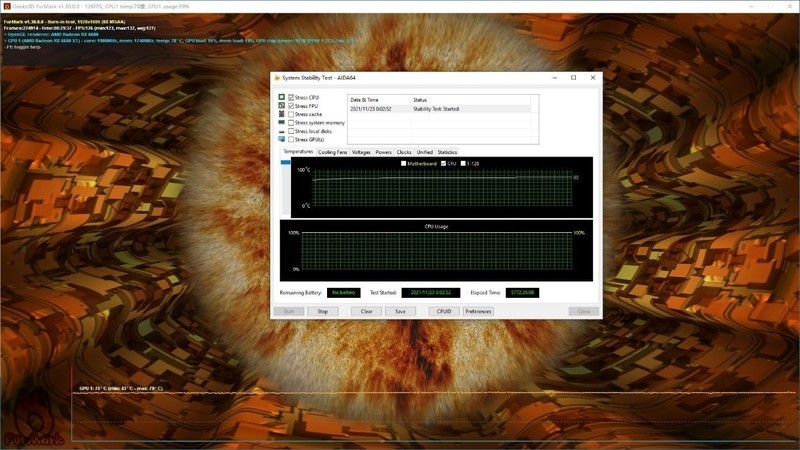
Task: Enable the Stress cache checkbox
Action: coord(291,114)
